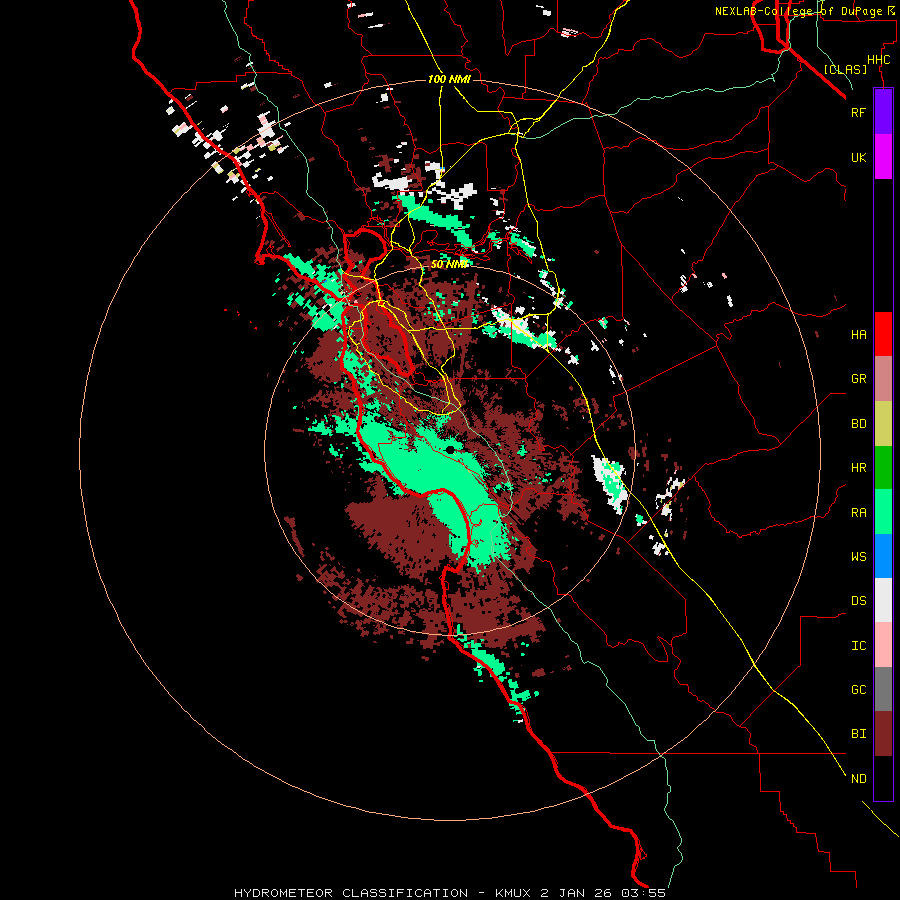Click the 'HYDROMETEOR CLASSIFICATION - KMUX' title text
This screenshot has height=900, width=900.
point(384,893)
